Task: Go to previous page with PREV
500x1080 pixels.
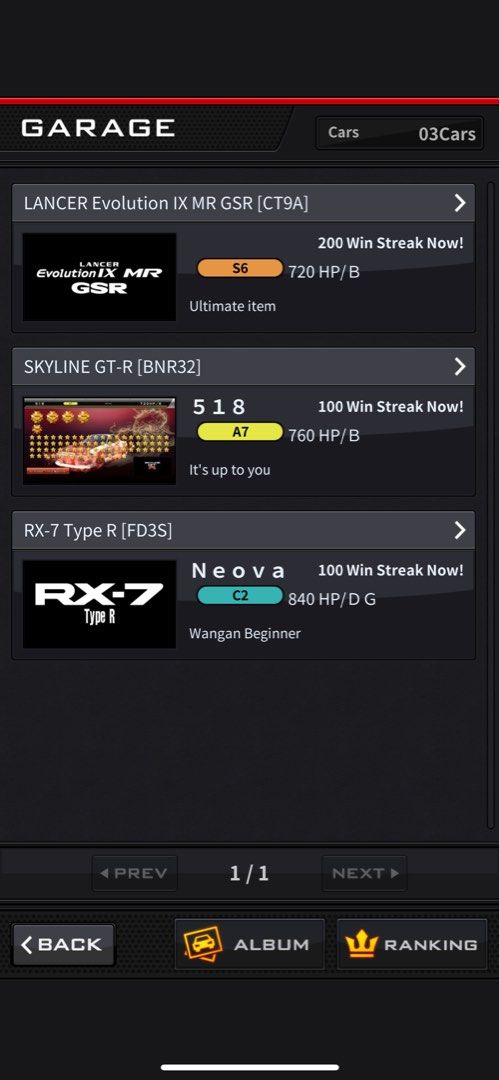Action: 134,873
